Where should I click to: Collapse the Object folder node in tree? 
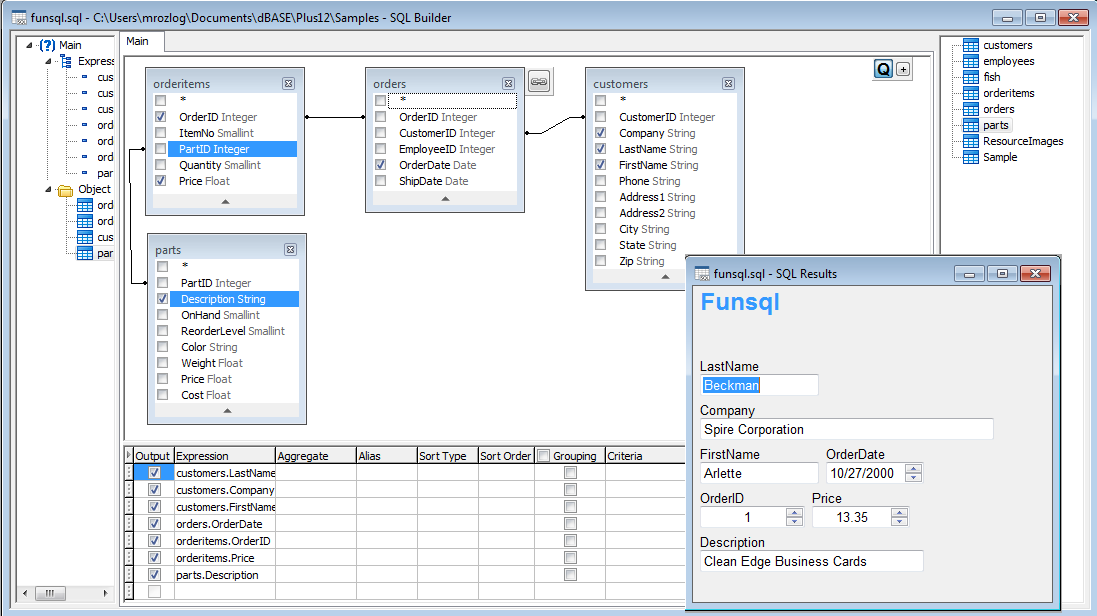tap(48, 189)
